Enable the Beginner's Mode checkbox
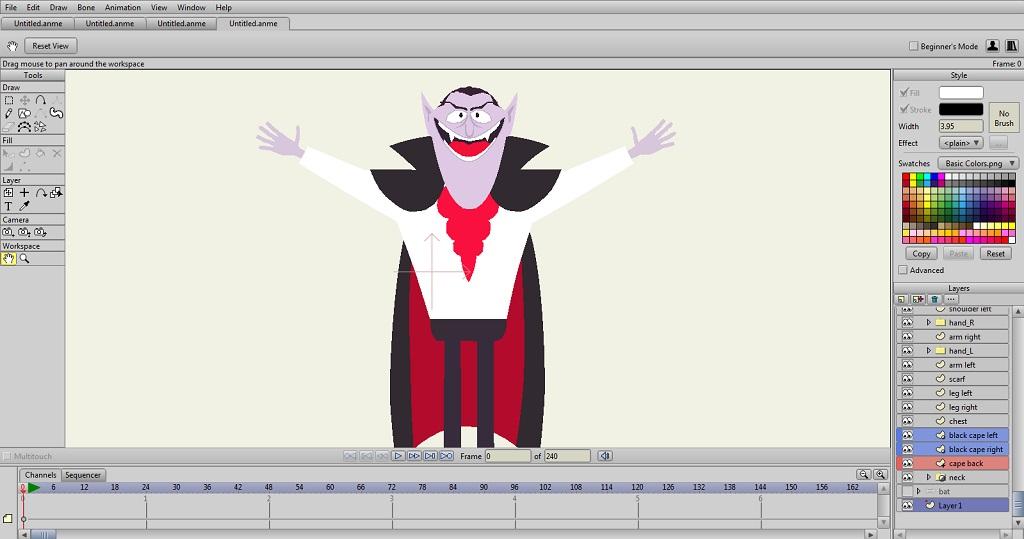Viewport: 1024px width, 539px height. point(913,46)
